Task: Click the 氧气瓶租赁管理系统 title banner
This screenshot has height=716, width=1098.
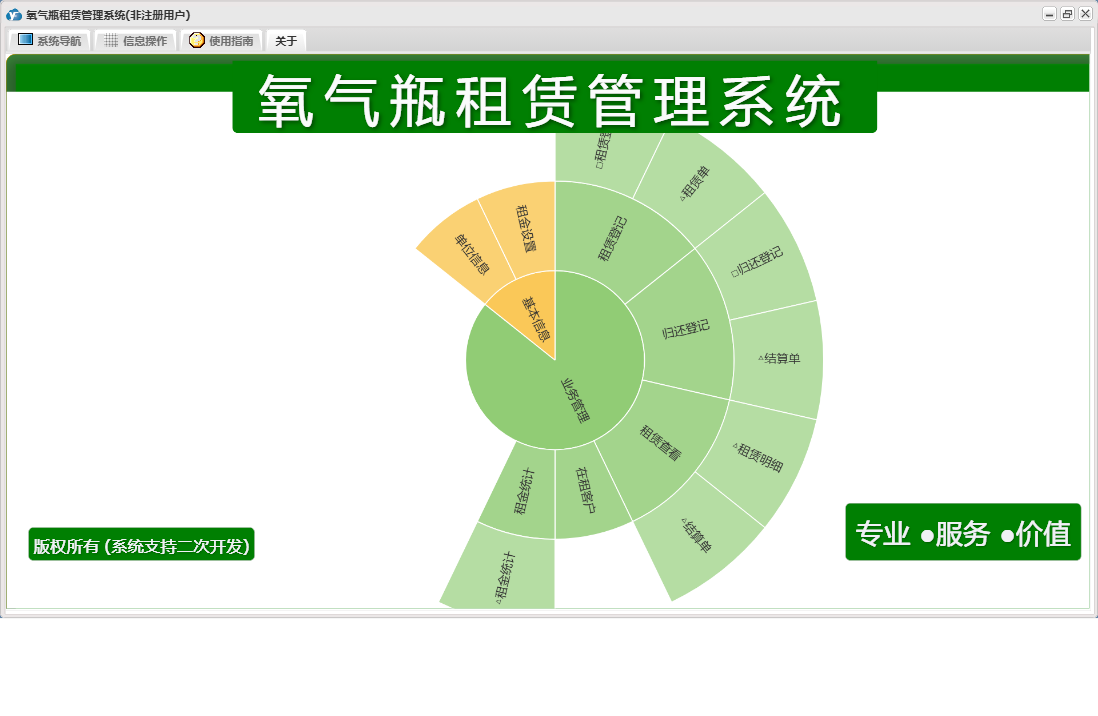Action: point(555,98)
